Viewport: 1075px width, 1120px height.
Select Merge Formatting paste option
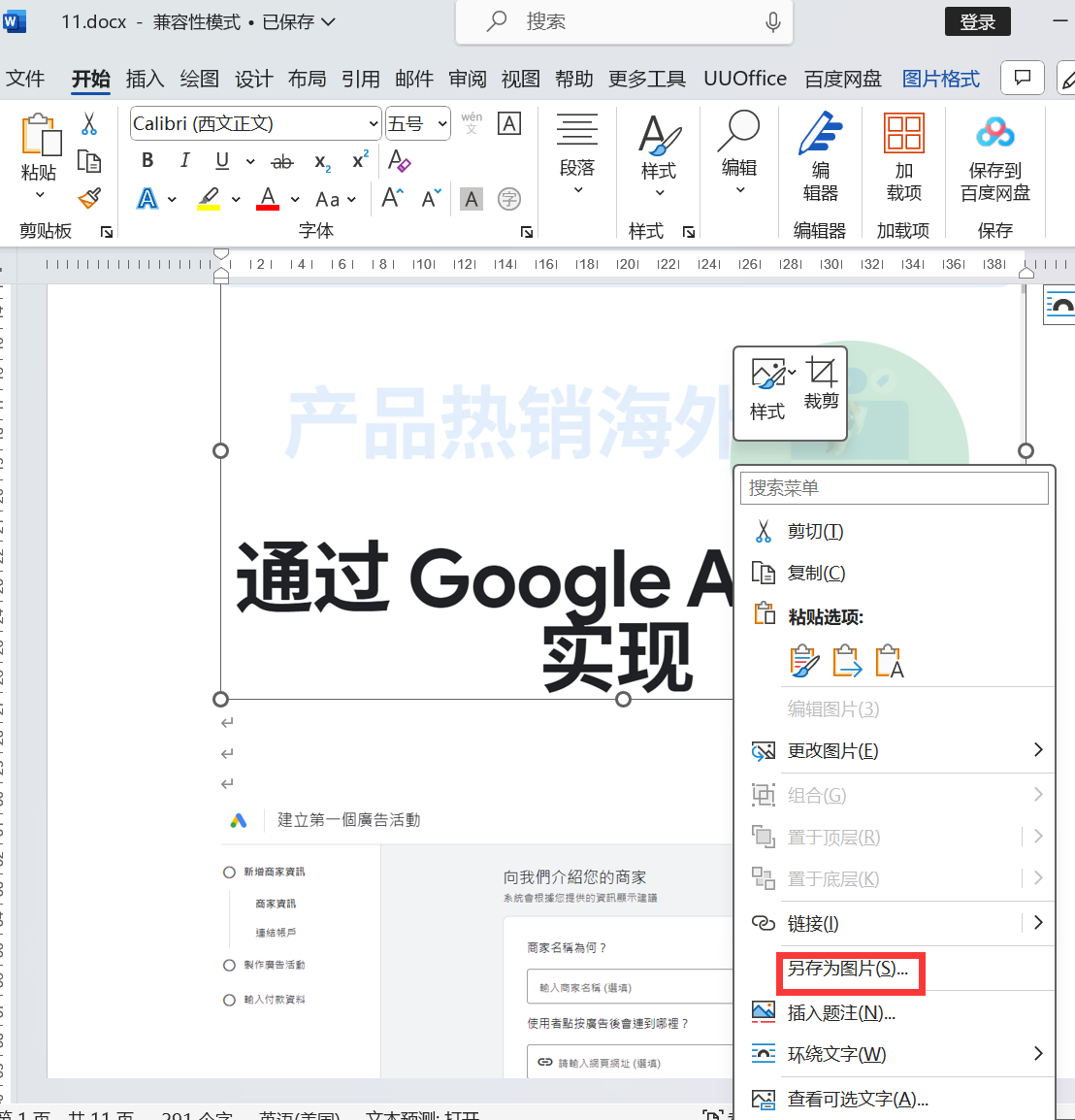847,661
